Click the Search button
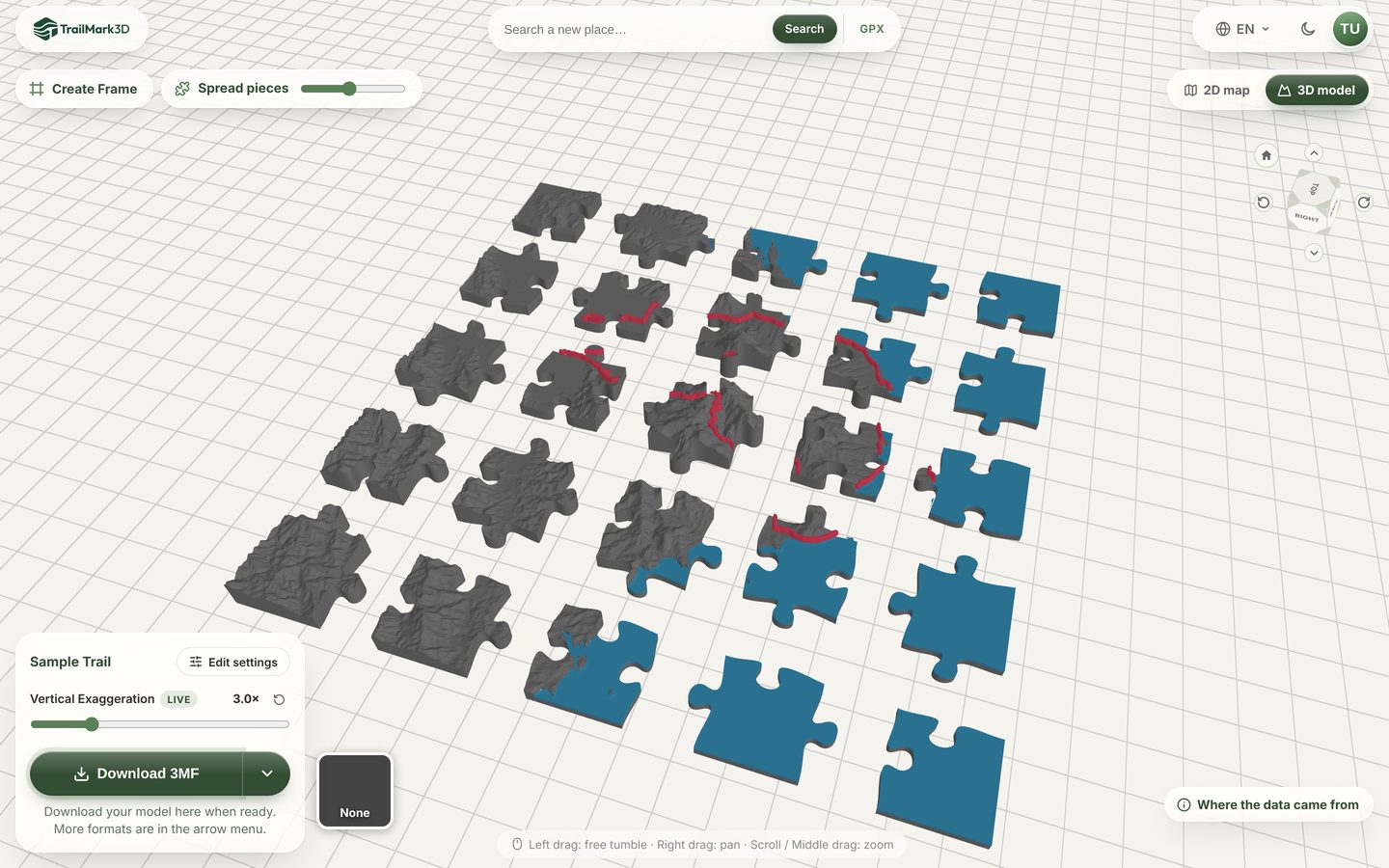Screen dimensions: 1389x868 [x=804, y=29]
